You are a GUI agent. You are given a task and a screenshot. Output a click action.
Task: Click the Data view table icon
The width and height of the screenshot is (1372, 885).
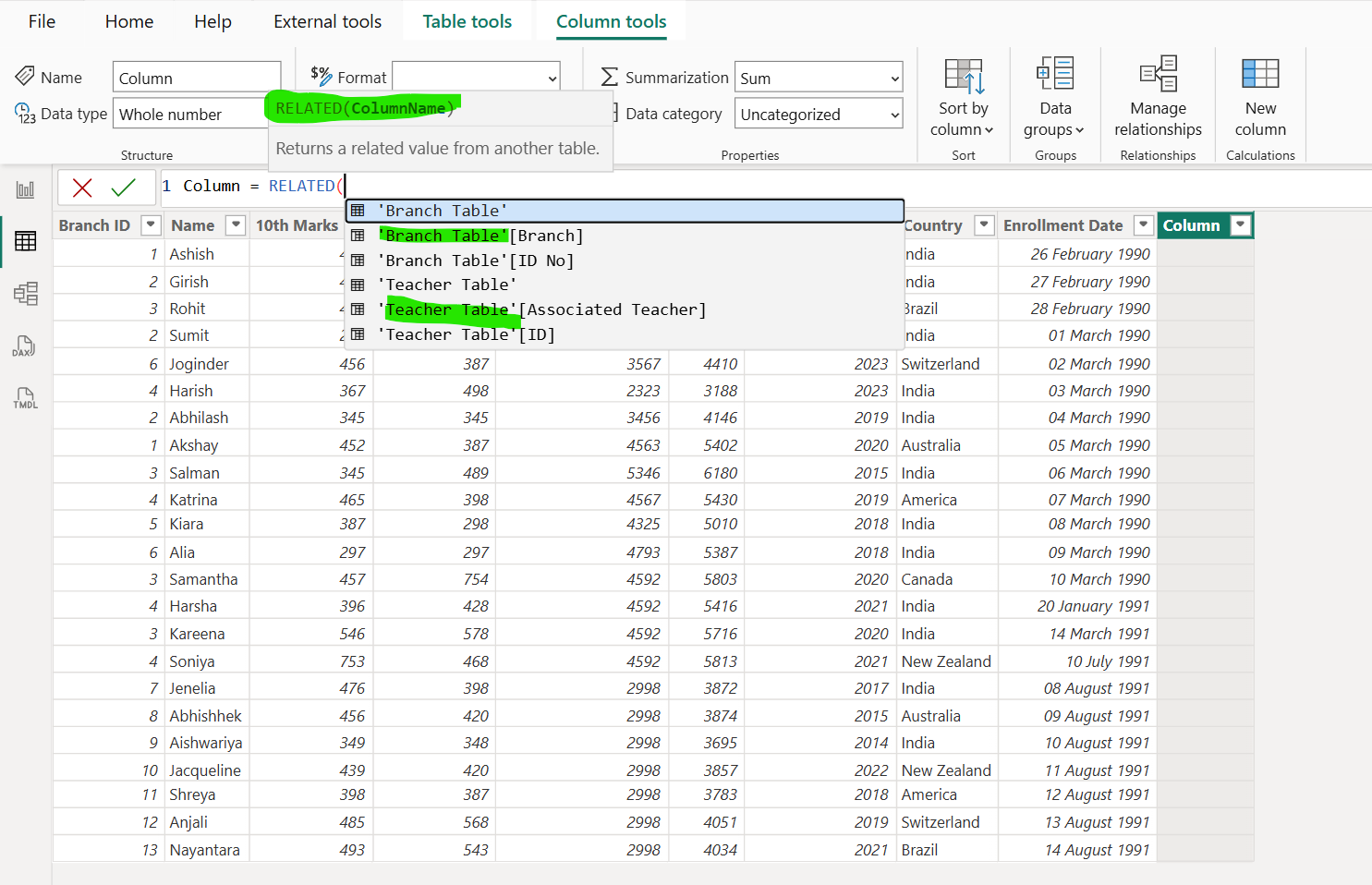point(25,241)
